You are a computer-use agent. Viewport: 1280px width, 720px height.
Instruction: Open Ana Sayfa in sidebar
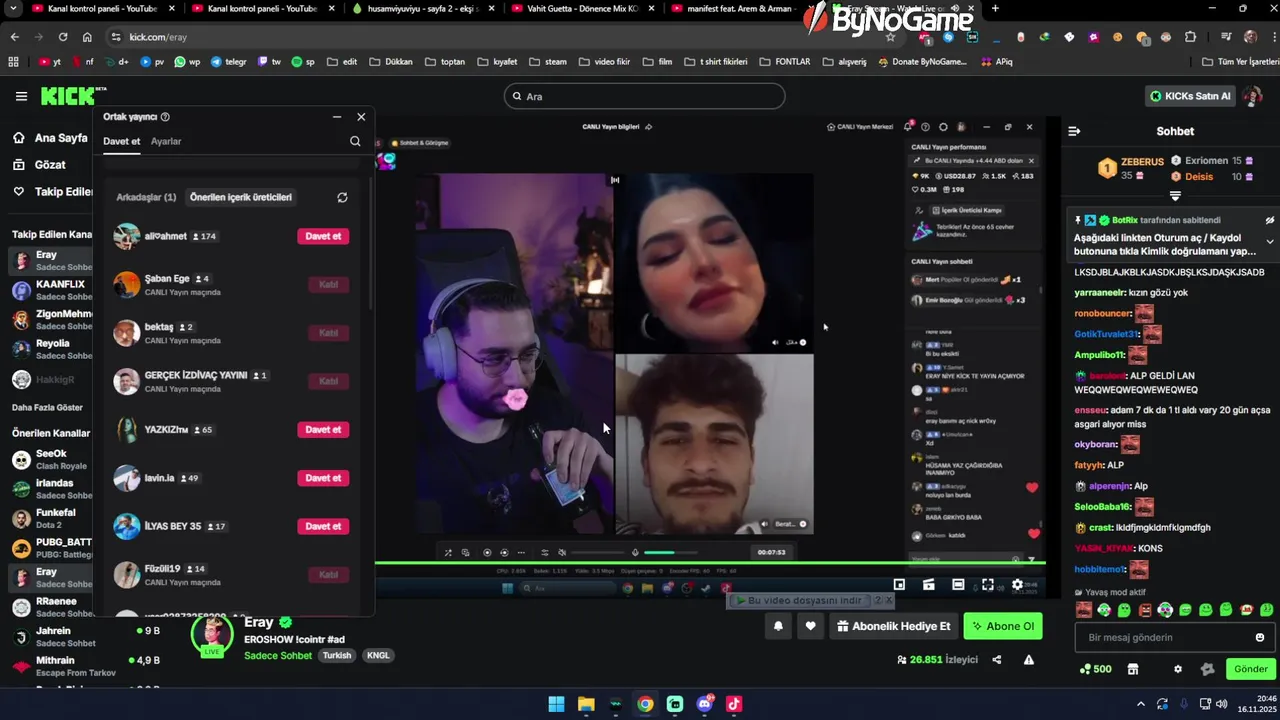52,138
